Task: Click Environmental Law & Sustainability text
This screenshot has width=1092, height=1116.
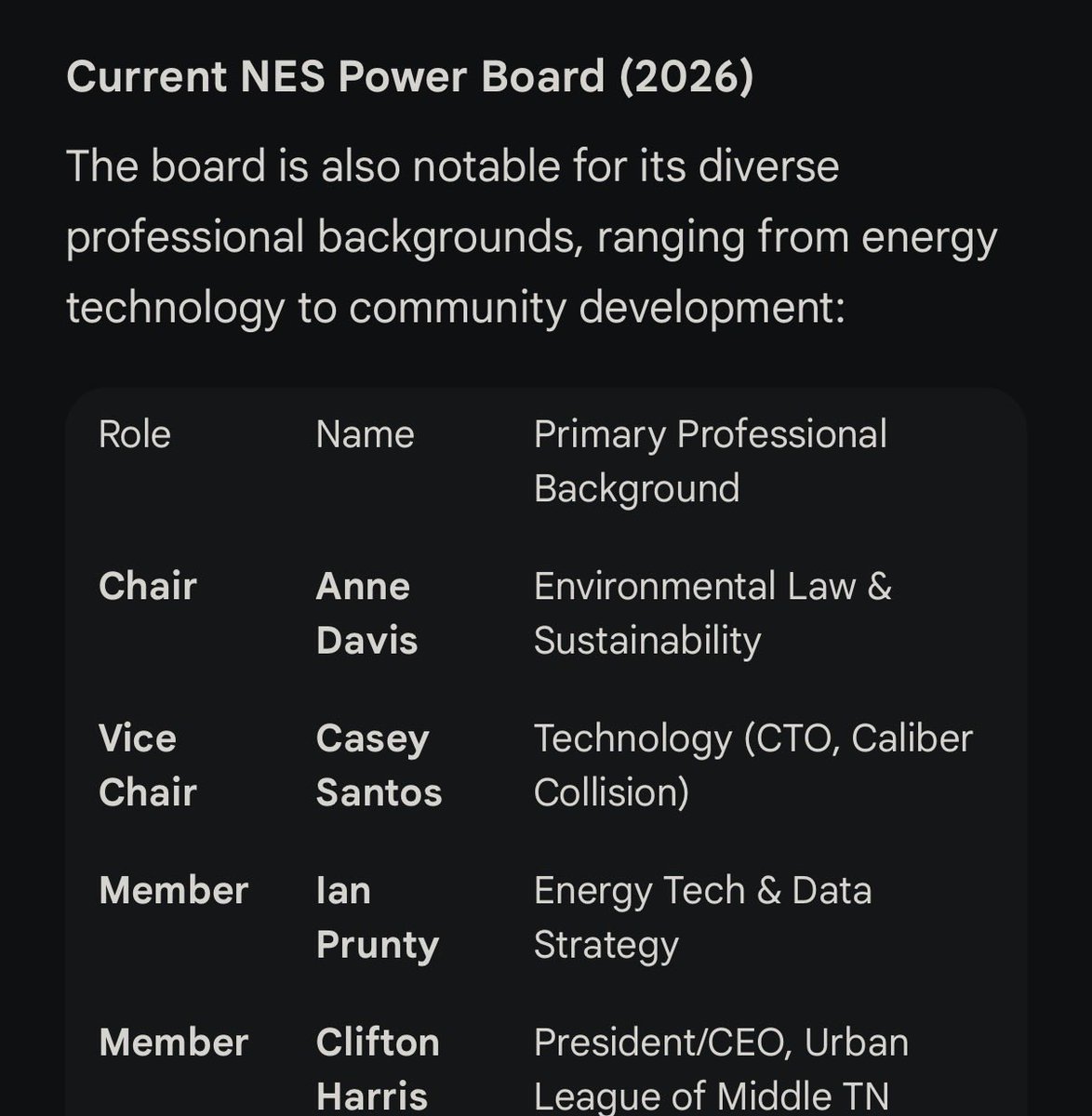Action: click(712, 613)
